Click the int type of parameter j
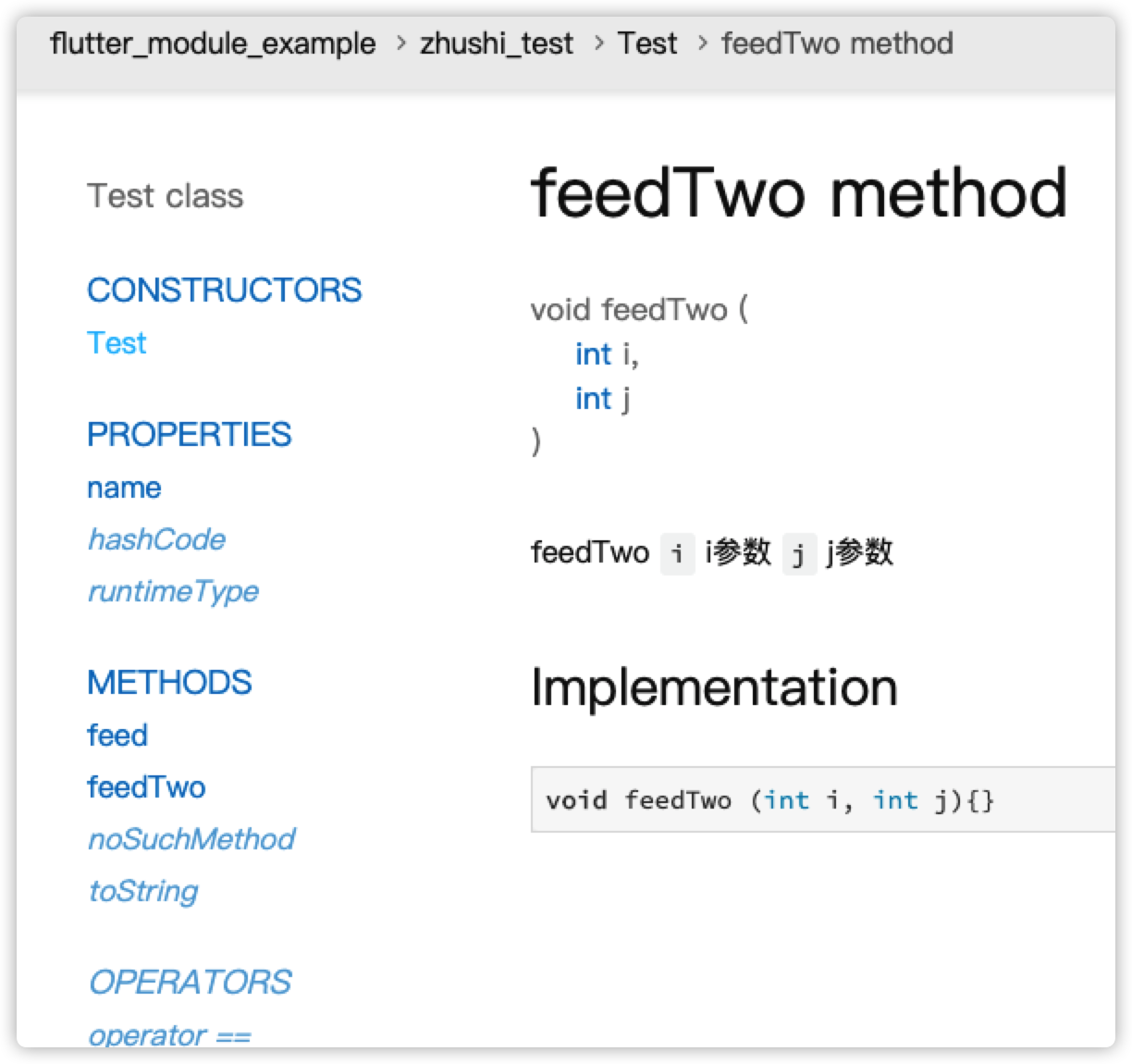The width and height of the screenshot is (1132, 1064). 593,398
